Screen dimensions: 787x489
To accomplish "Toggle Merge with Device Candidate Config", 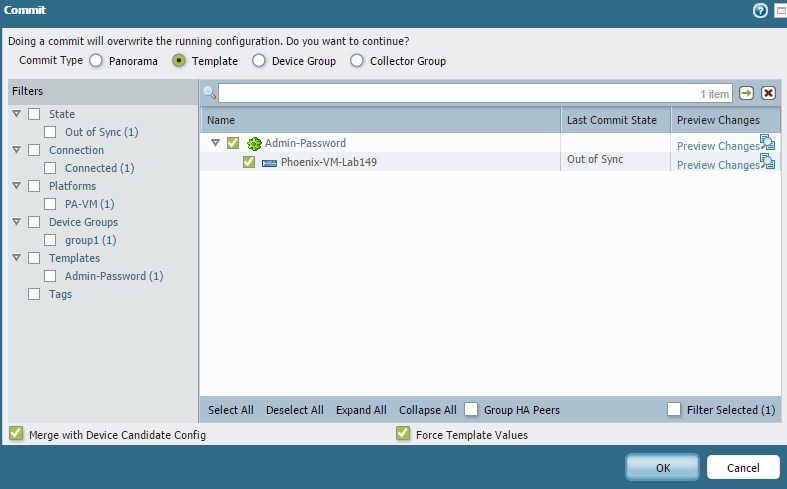I will click(x=16, y=433).
